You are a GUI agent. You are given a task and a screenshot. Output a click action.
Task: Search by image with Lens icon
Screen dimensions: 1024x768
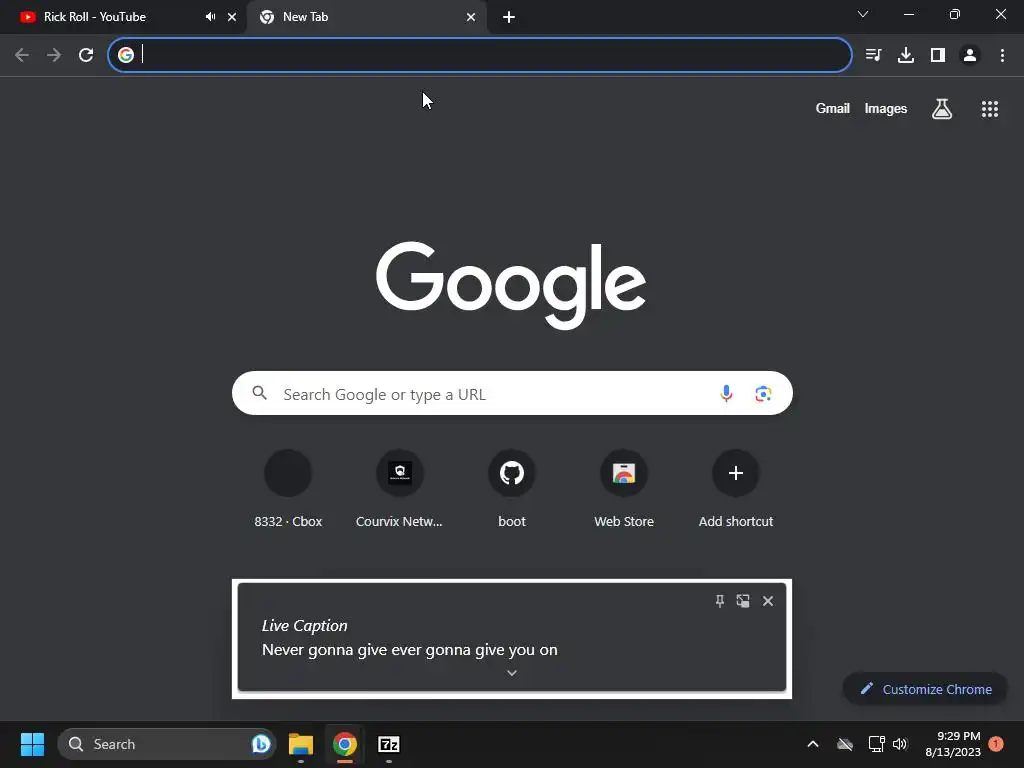(763, 393)
